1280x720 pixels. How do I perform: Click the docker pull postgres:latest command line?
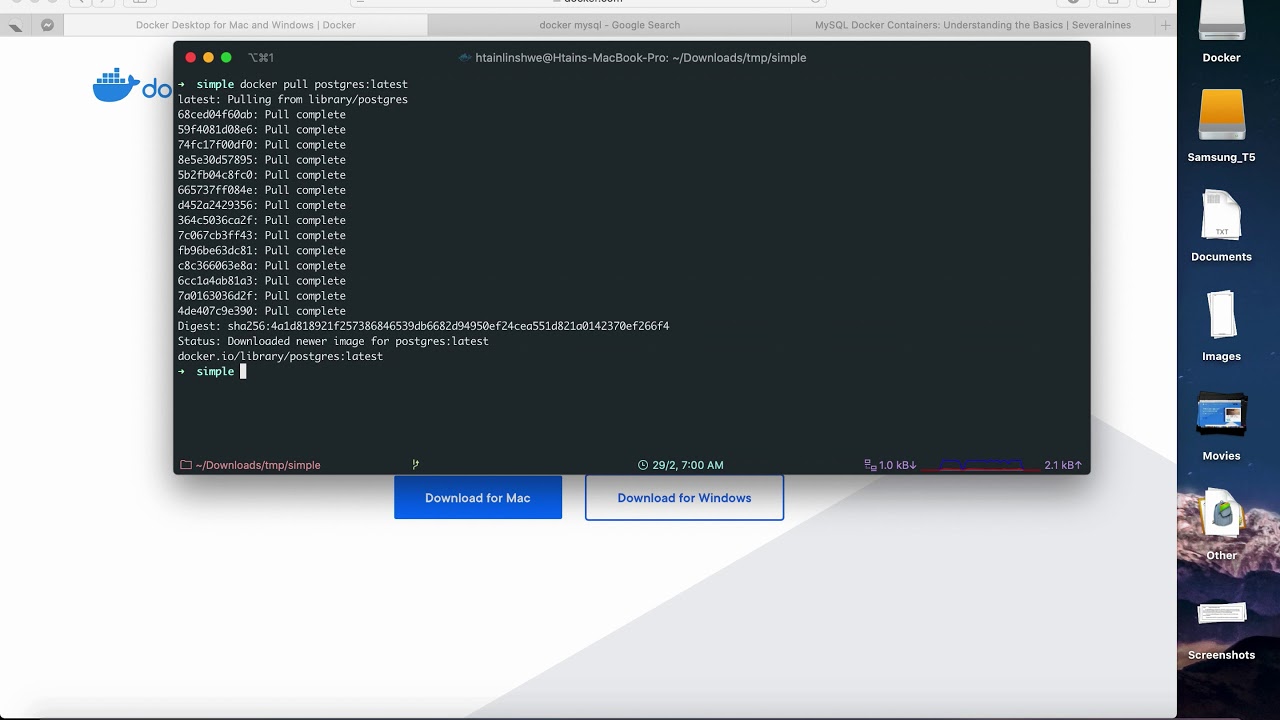tap(323, 84)
